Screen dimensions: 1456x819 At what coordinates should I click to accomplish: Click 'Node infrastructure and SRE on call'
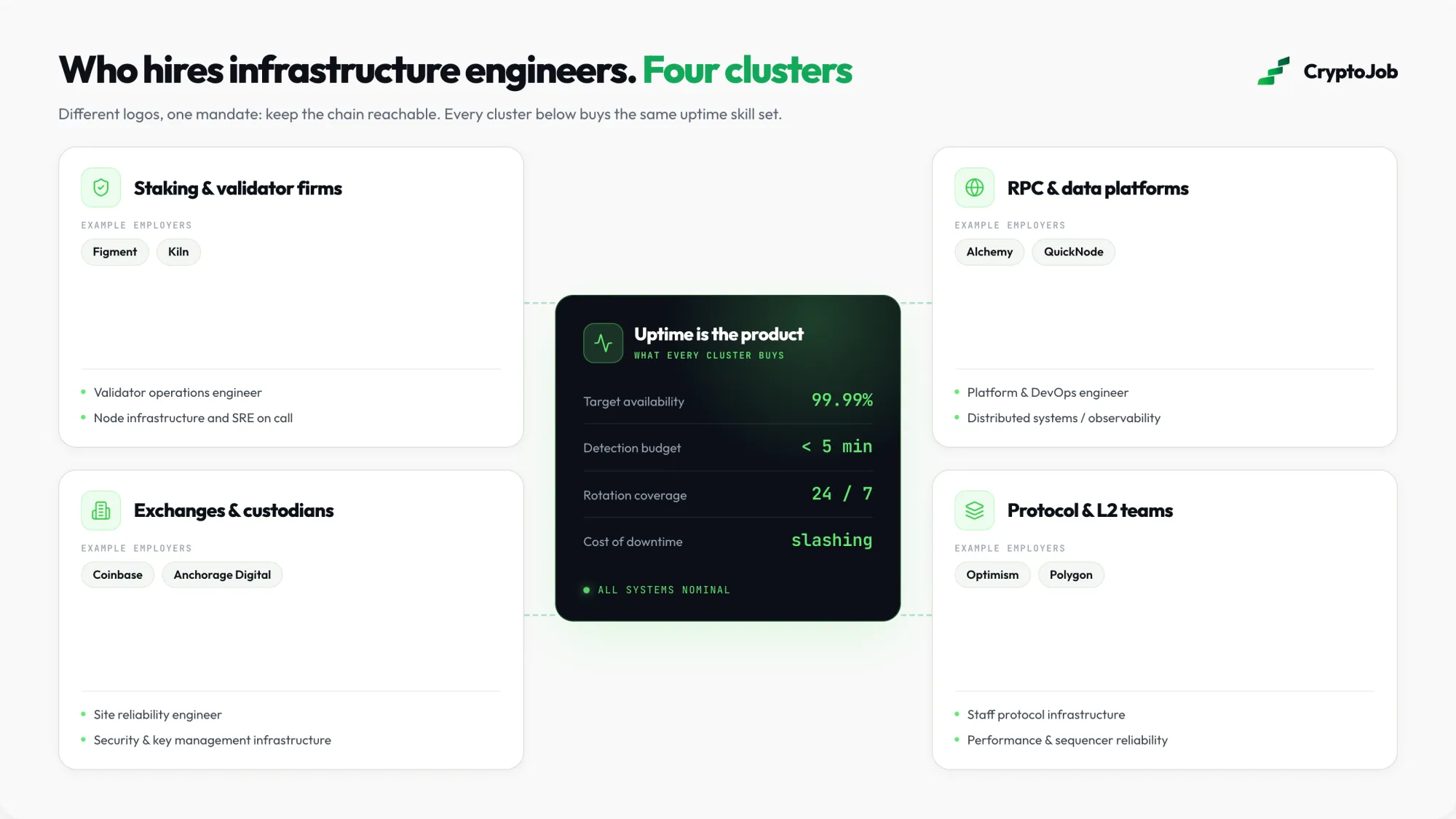(x=193, y=418)
